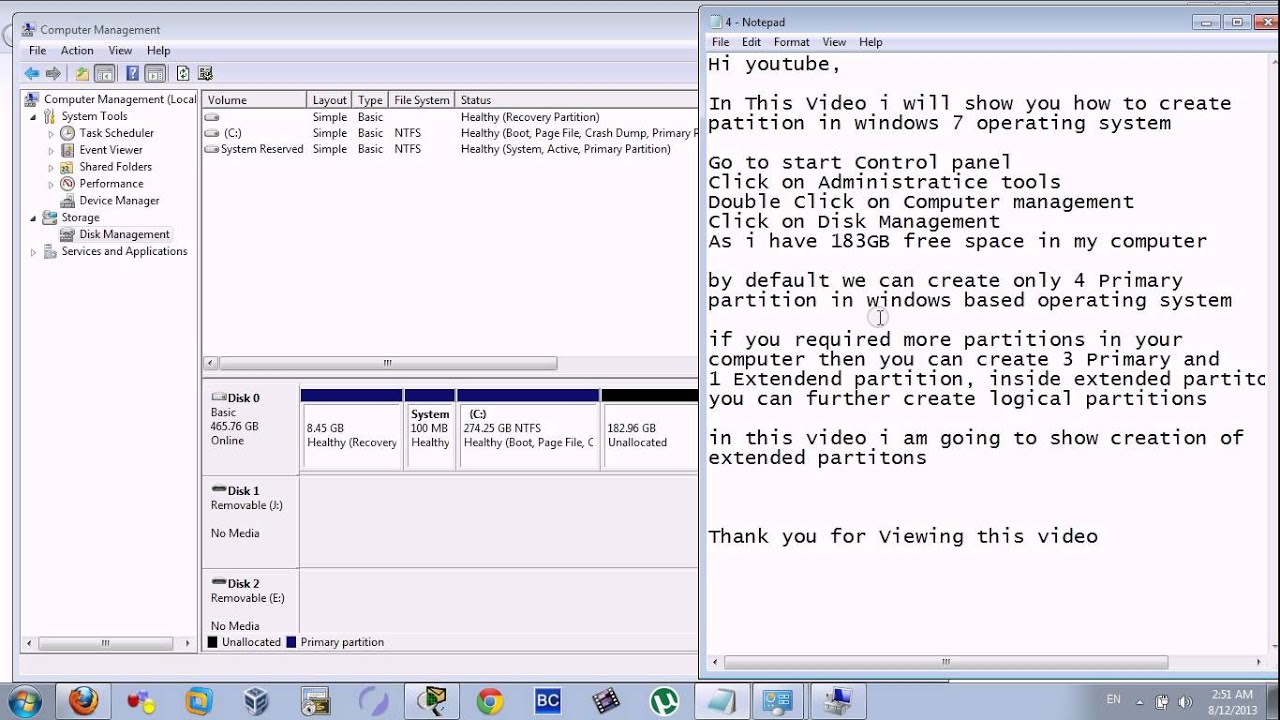The width and height of the screenshot is (1280, 720).
Task: Click the Layout column header
Action: tap(329, 100)
